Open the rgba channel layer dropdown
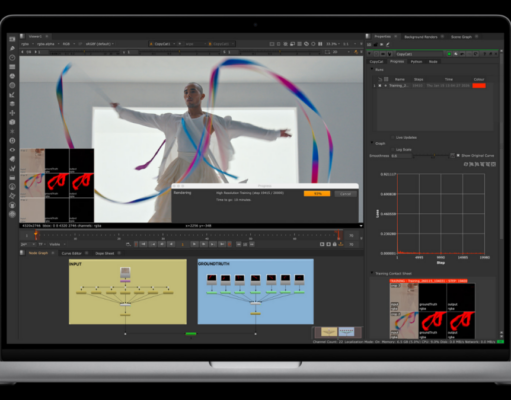511x400 pixels. [x=27, y=44]
